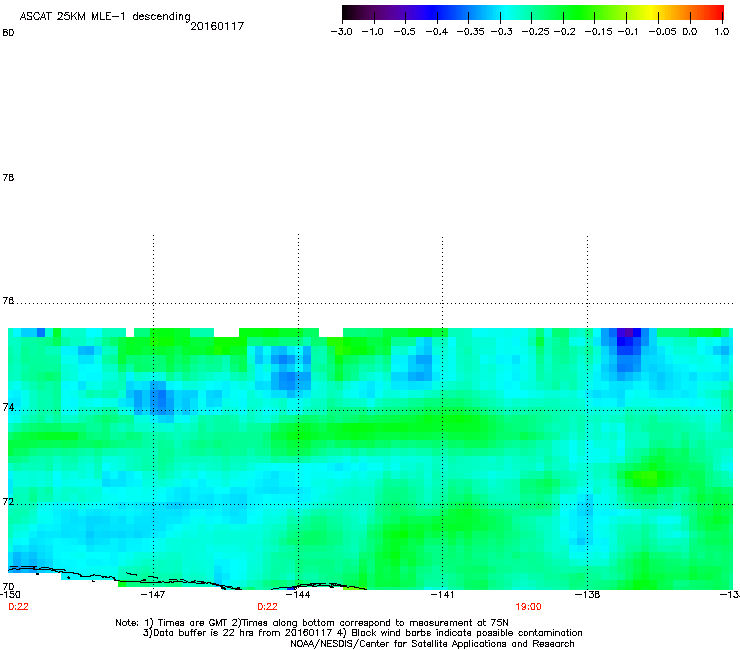Select the note line "Data buffer is 22 hrs"
Viewport: 740px width, 650px height.
tap(362, 633)
